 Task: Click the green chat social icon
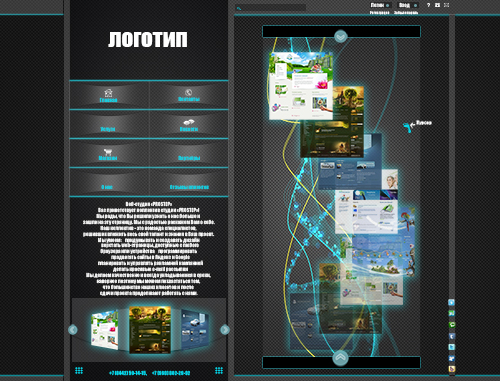[452, 325]
